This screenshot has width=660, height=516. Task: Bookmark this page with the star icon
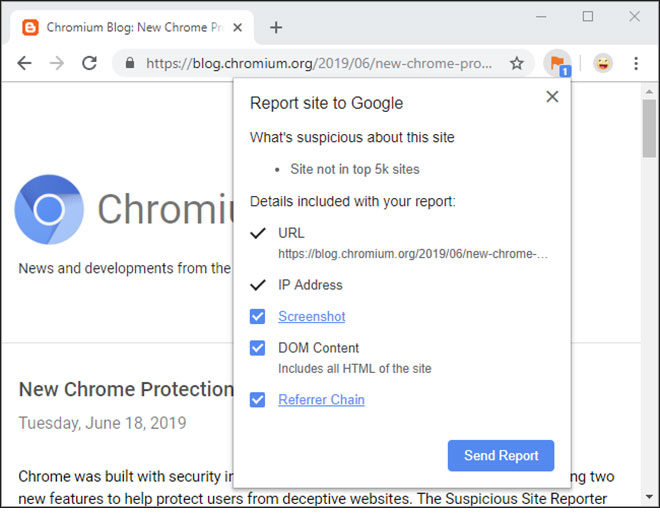pyautogui.click(x=516, y=64)
